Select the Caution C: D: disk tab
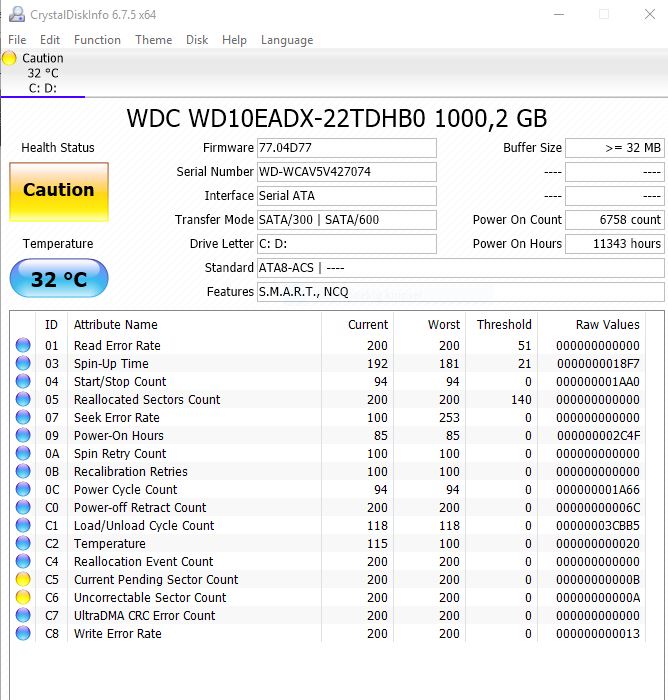 (x=43, y=73)
